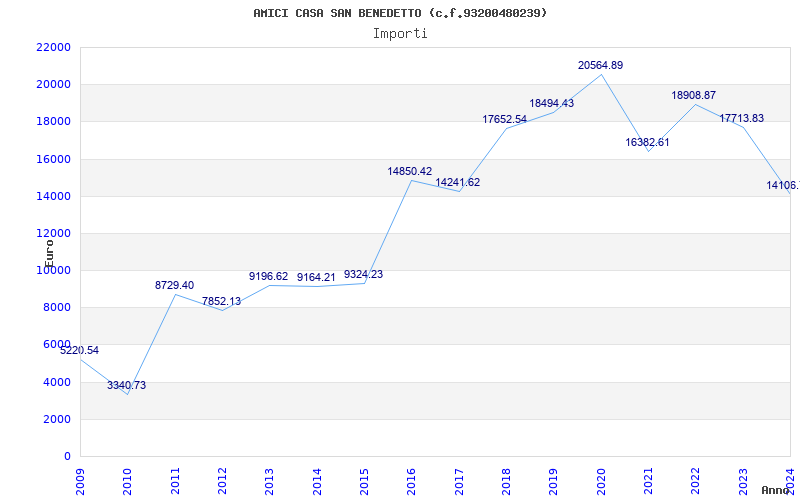The width and height of the screenshot is (800, 500).
Task: Click the y-axis tick 16000
Action: pos(54,159)
